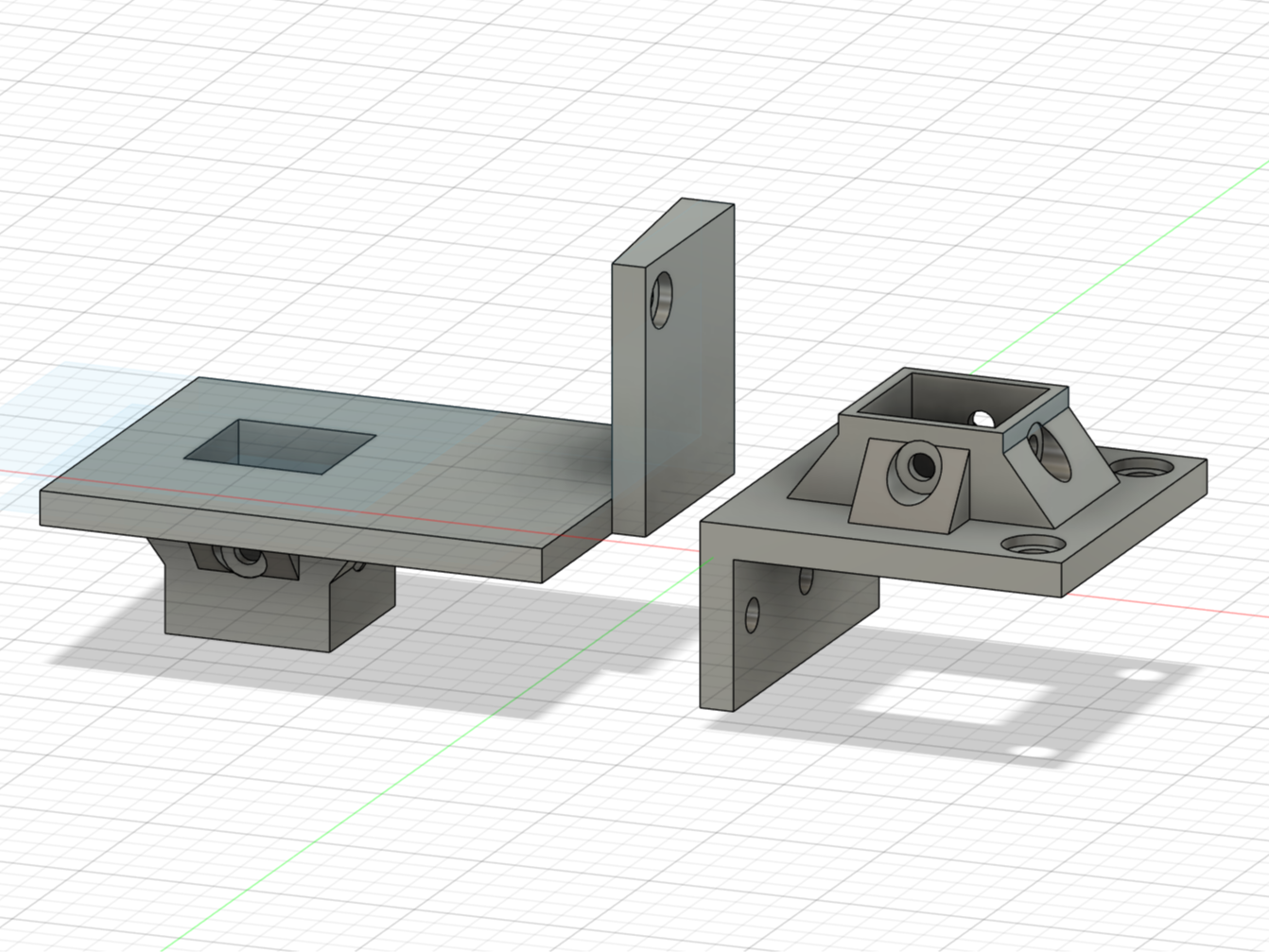The image size is (1269, 952).
Task: Click the square socket opening on the bracket
Action: [953, 399]
